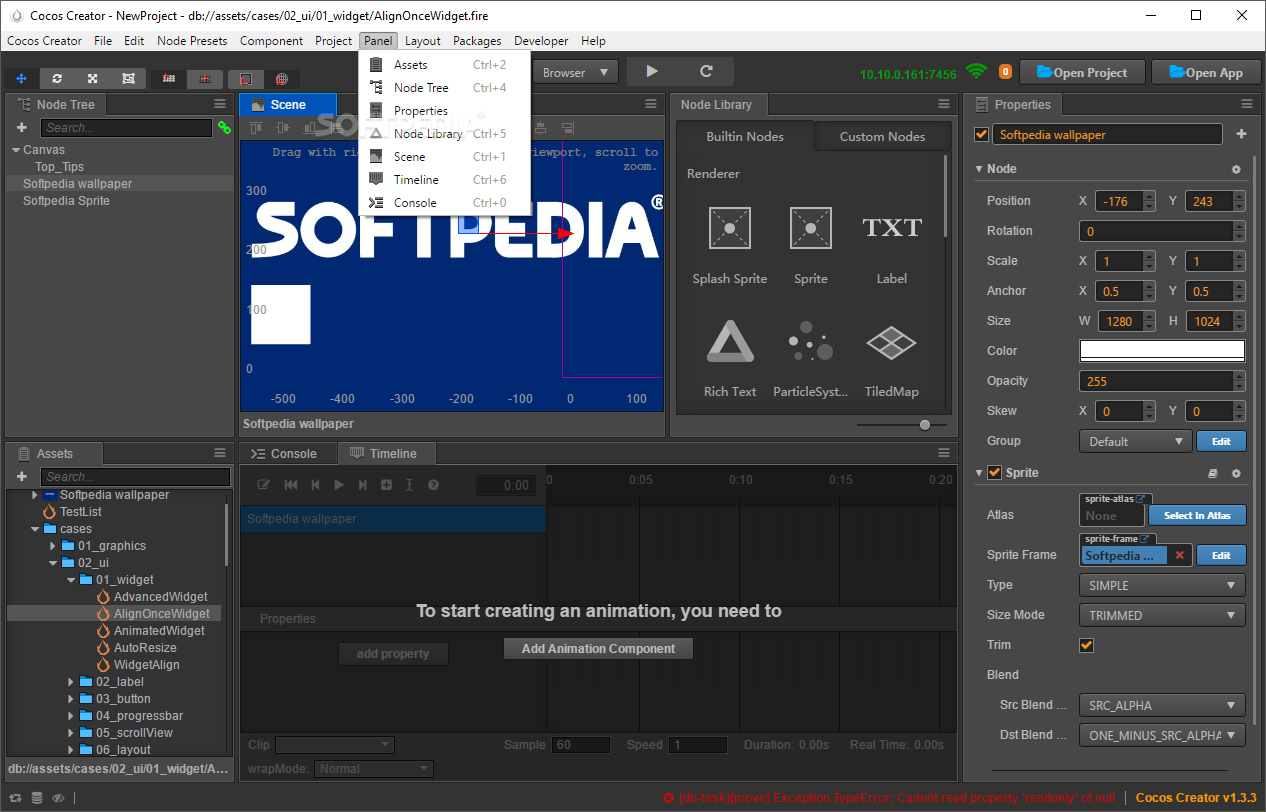Open the Dst Blend ONE_MINUS_SRC_ALPHA dropdown
The height and width of the screenshot is (812, 1266).
1162,735
